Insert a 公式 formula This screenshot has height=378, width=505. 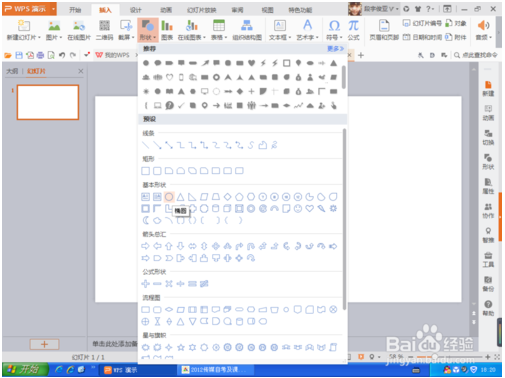pyautogui.click(x=353, y=30)
